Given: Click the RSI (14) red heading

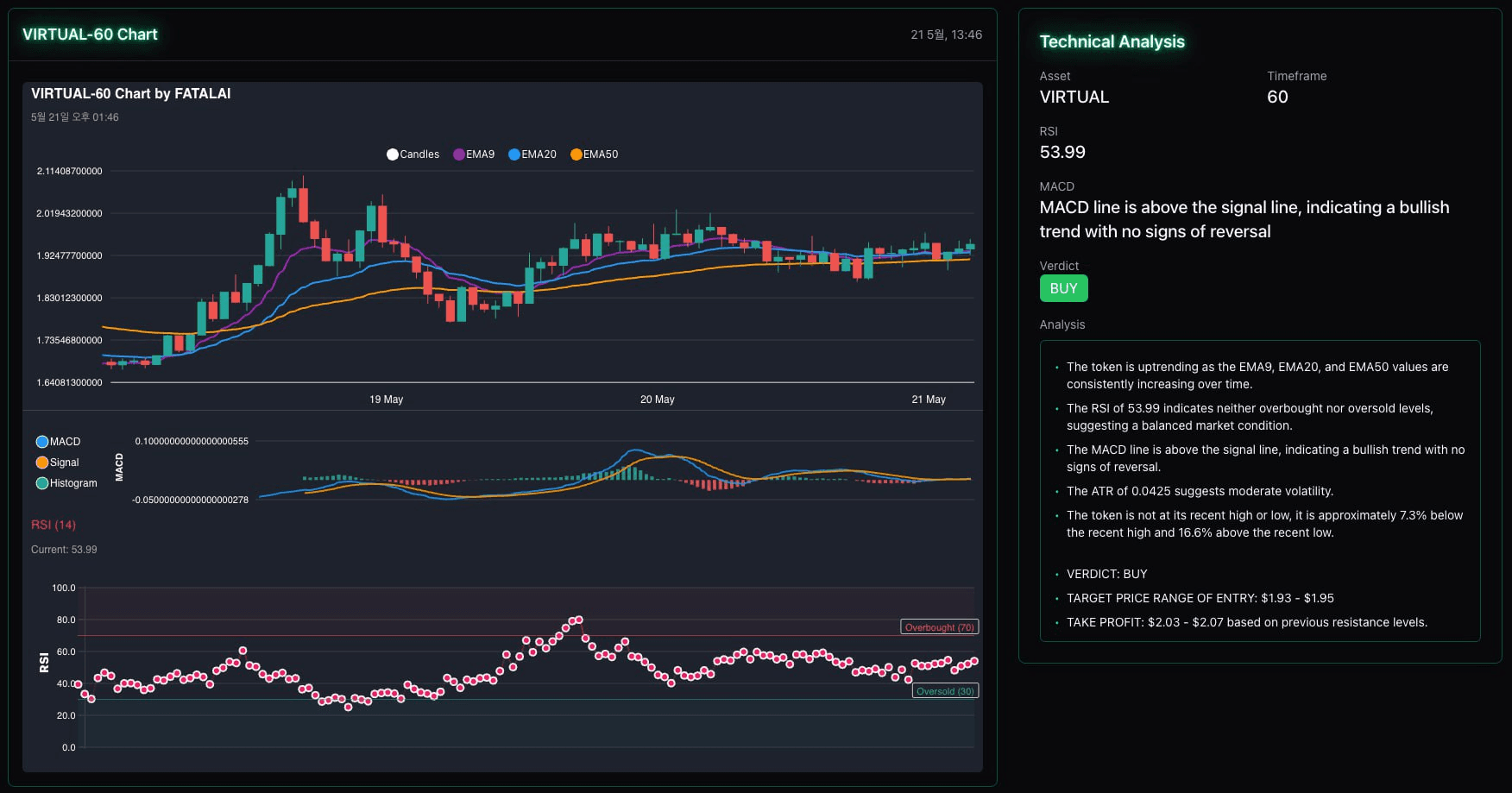Looking at the screenshot, I should 54,525.
